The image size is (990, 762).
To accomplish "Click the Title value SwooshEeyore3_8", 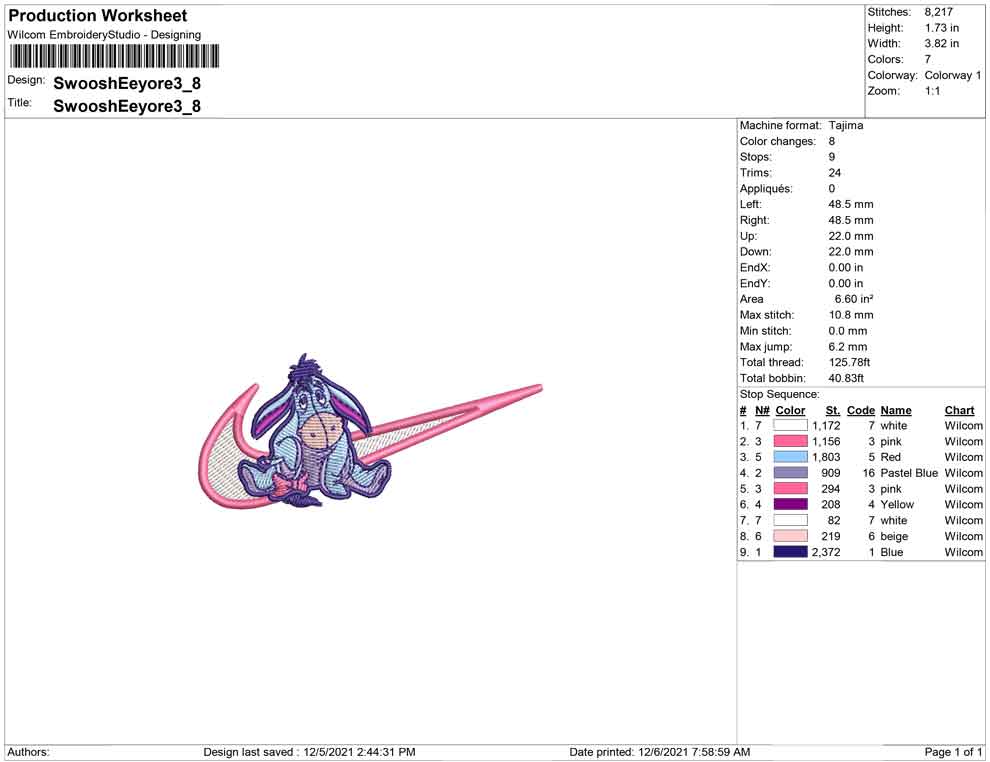I will pos(127,106).
